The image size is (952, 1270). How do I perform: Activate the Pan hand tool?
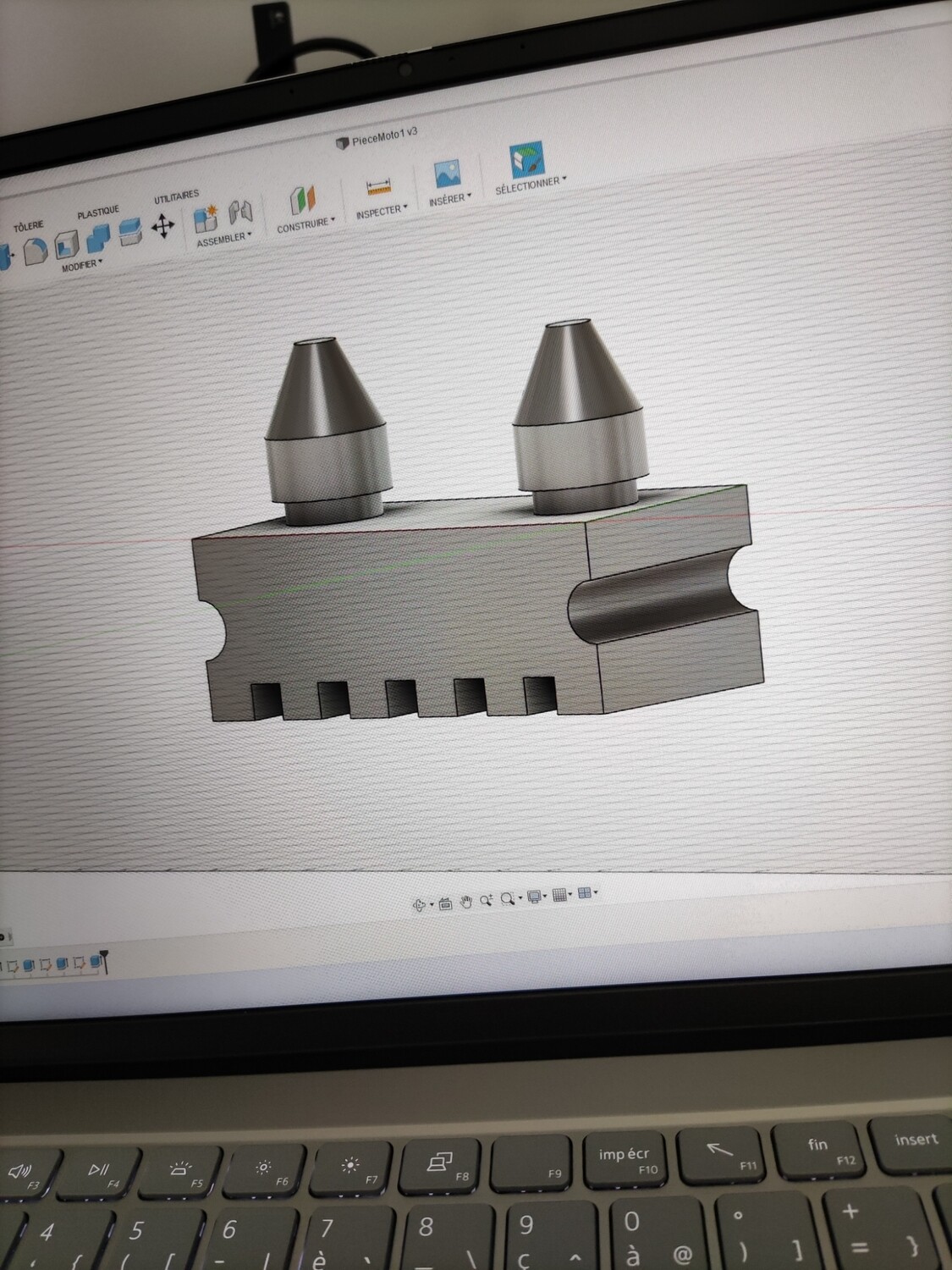466,902
